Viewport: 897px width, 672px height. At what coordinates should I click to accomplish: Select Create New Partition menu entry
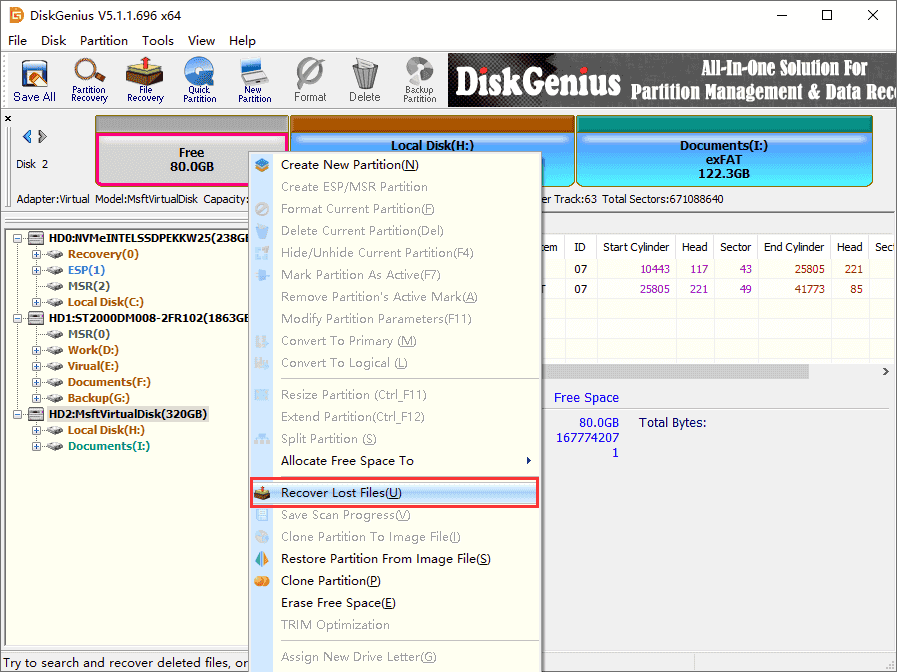(349, 165)
